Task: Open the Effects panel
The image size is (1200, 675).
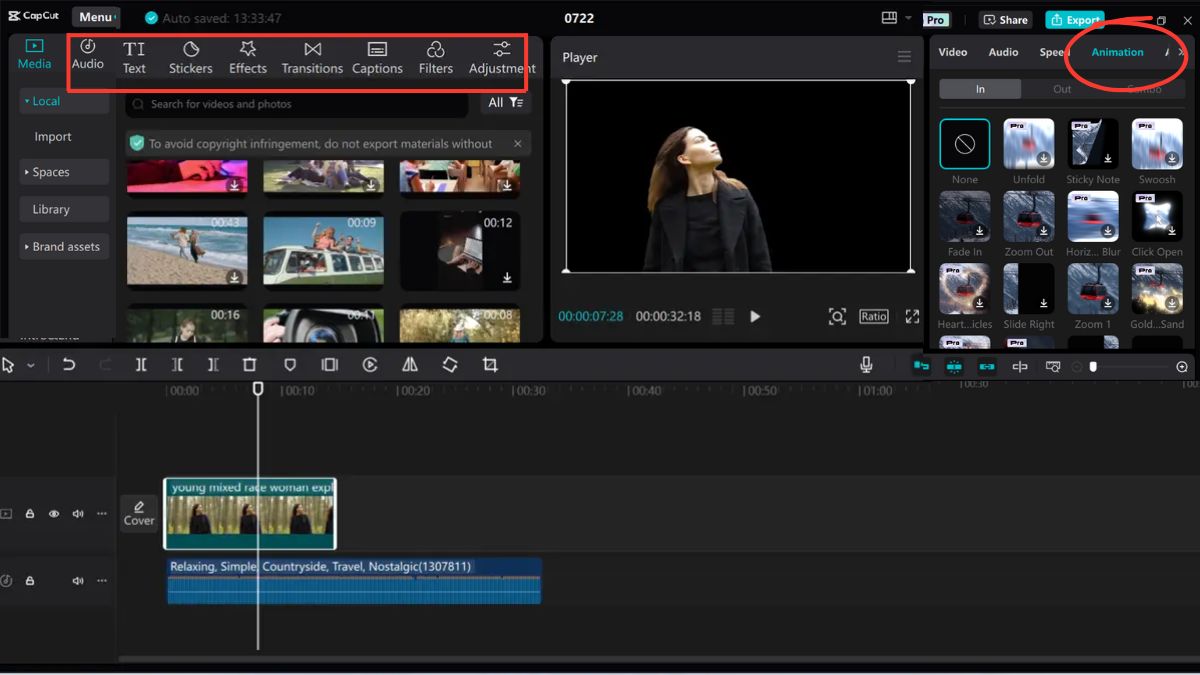Action: (x=248, y=58)
